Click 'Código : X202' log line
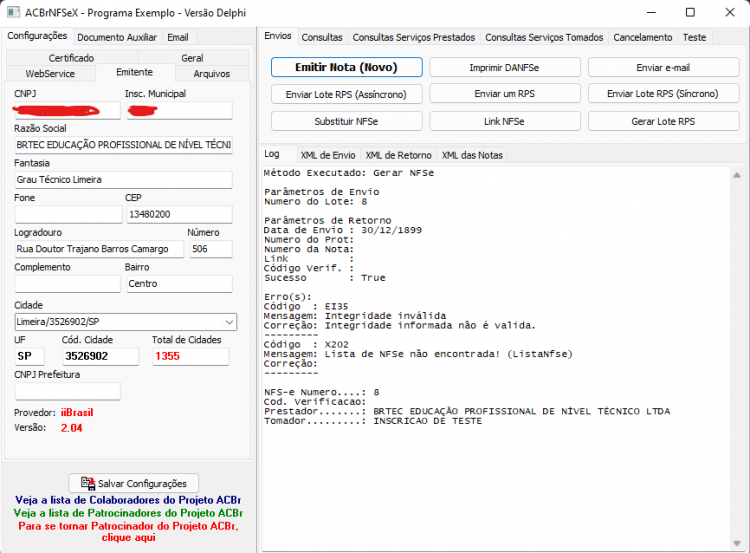 306,344
